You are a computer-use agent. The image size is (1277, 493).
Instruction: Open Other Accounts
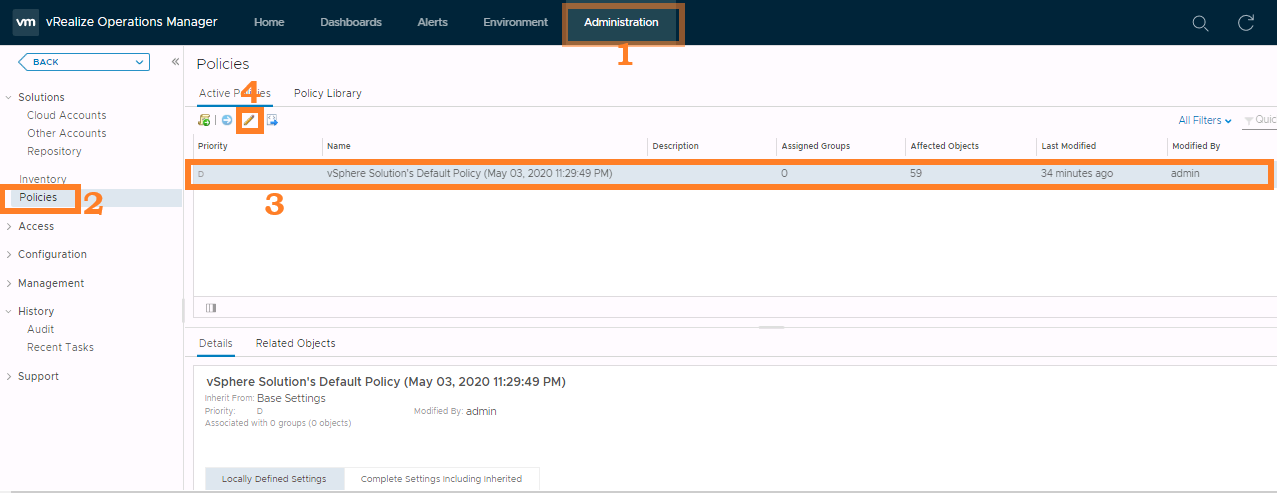click(67, 134)
